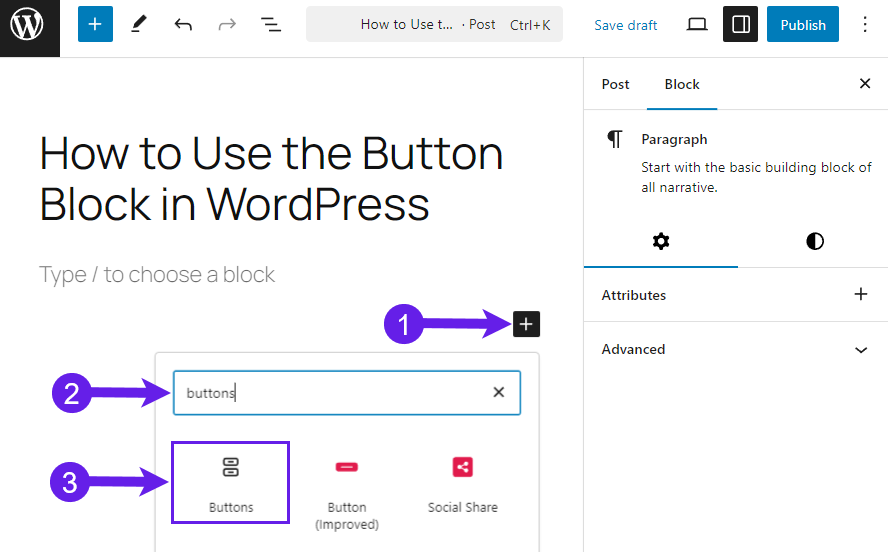Click the Publish button

click(802, 24)
